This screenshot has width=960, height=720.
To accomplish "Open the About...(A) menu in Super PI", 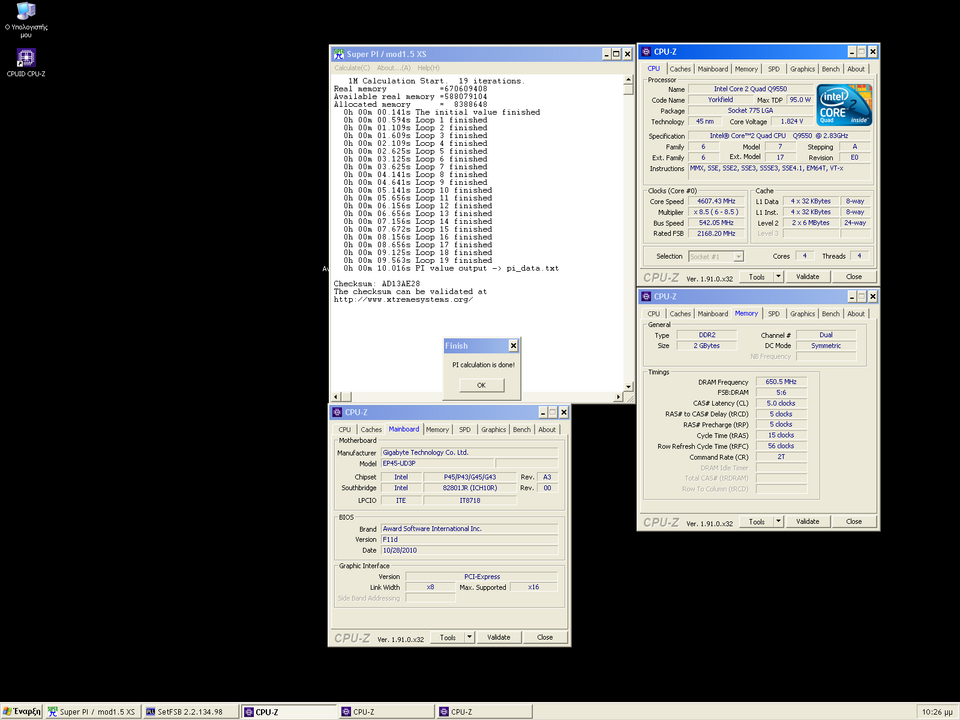I will [x=394, y=68].
